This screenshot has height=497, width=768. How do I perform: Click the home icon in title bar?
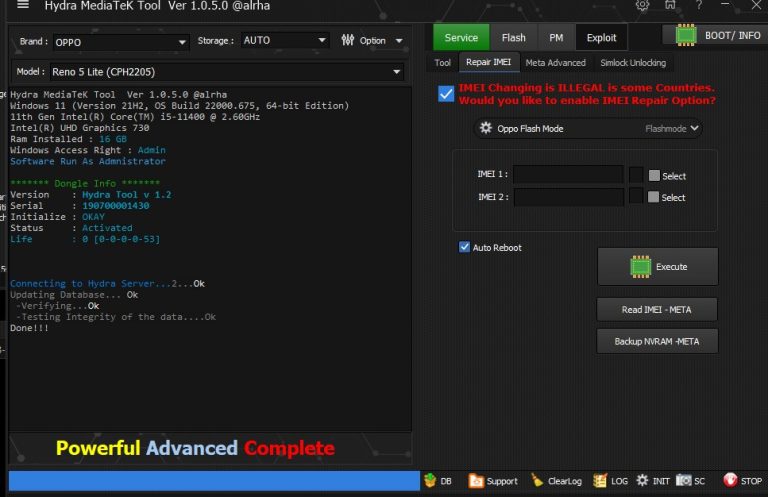click(x=670, y=5)
